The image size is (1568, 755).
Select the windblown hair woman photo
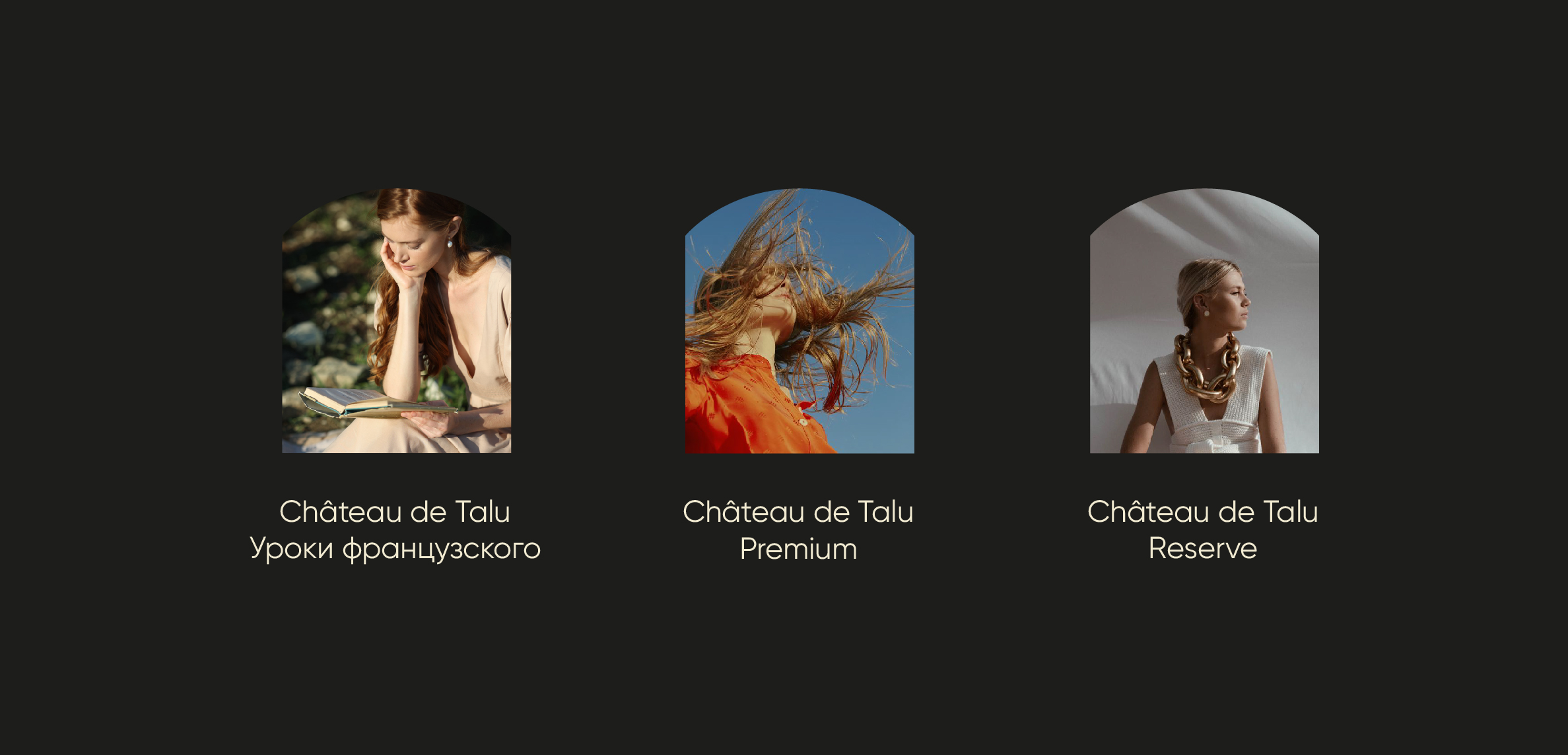[x=800, y=321]
